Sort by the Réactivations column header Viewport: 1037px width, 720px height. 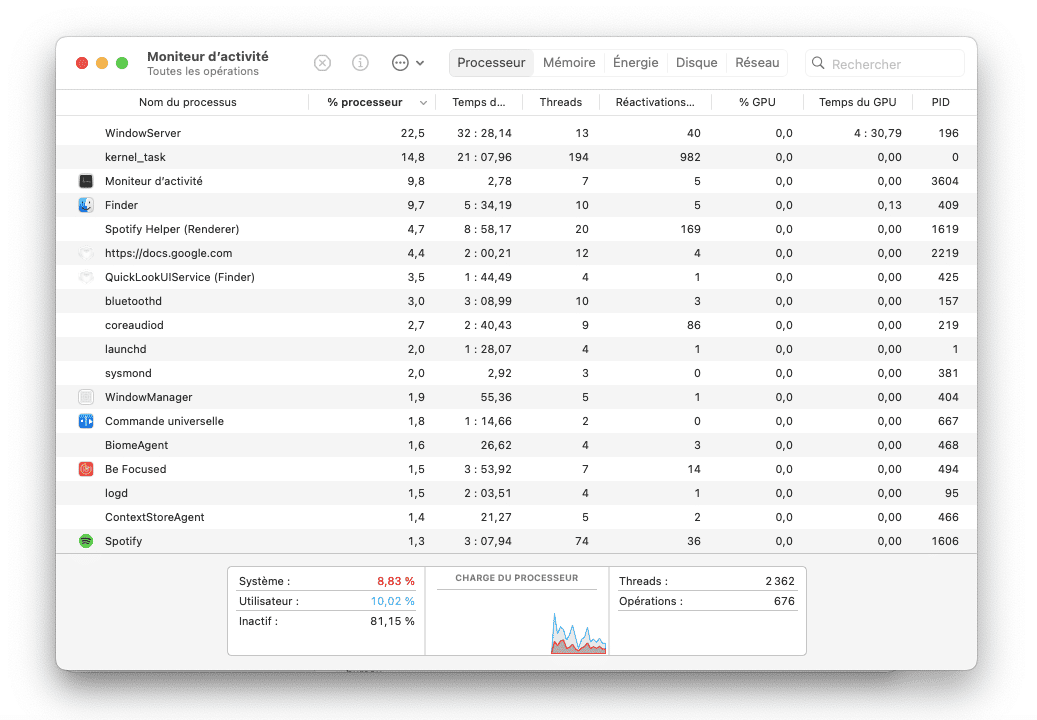point(655,102)
